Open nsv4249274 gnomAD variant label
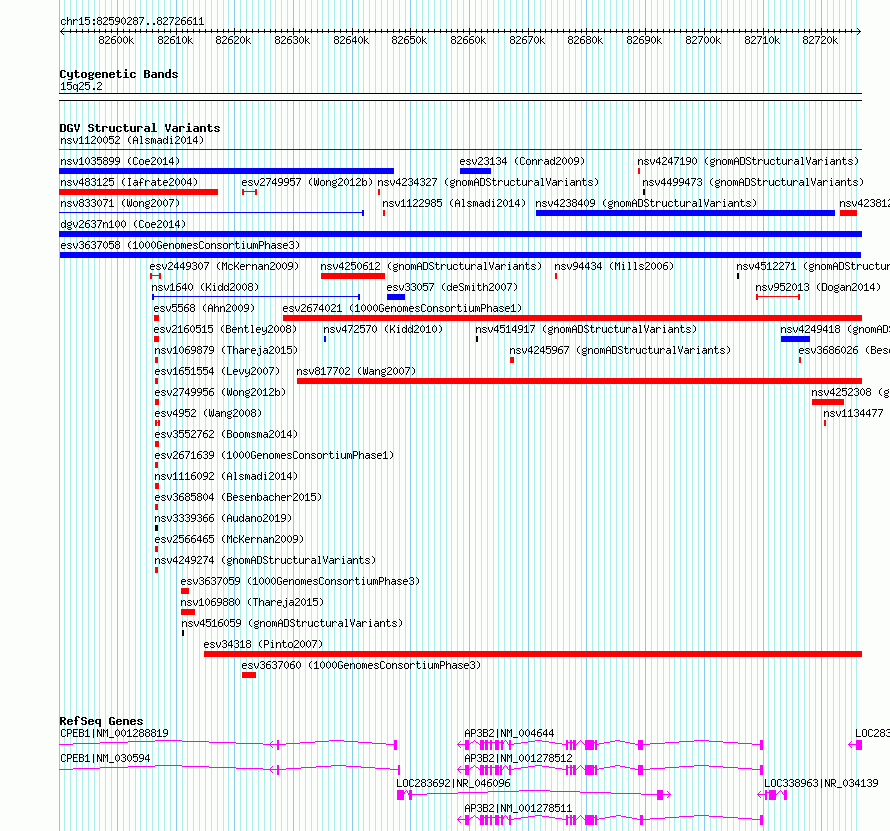The width and height of the screenshot is (890, 831). tap(265, 560)
